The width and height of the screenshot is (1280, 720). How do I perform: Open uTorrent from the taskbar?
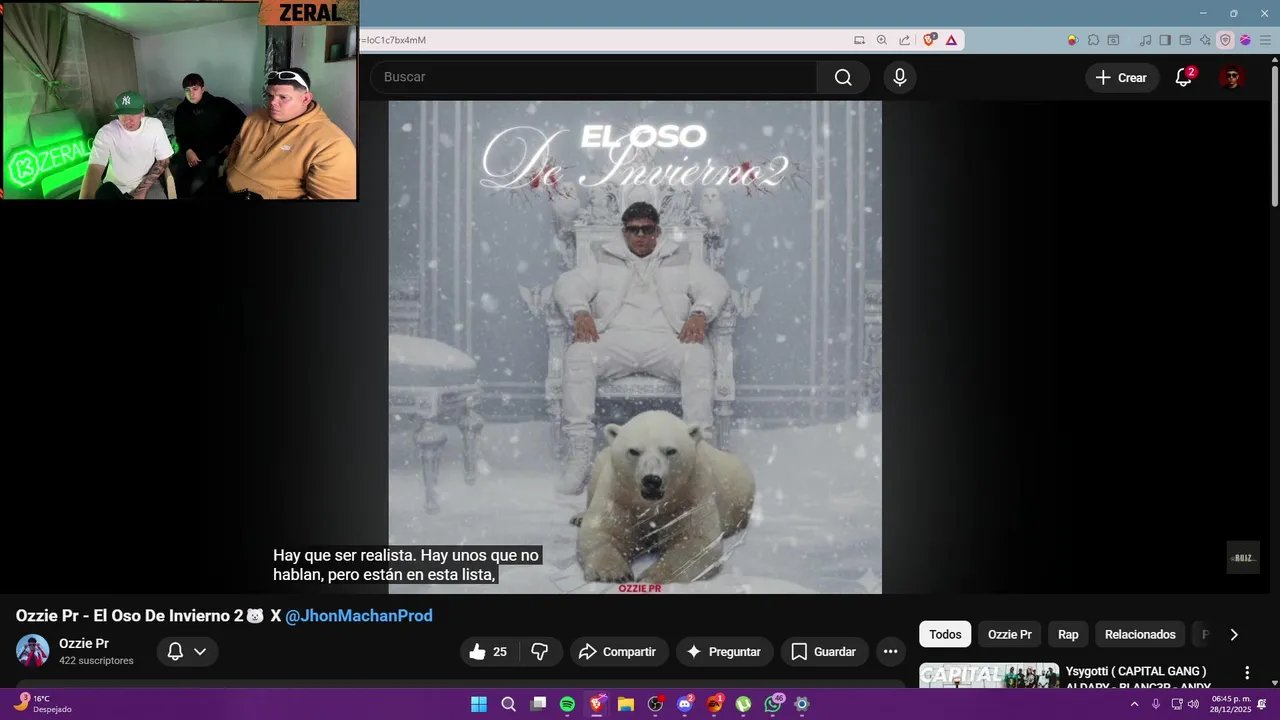pyautogui.click(x=743, y=704)
